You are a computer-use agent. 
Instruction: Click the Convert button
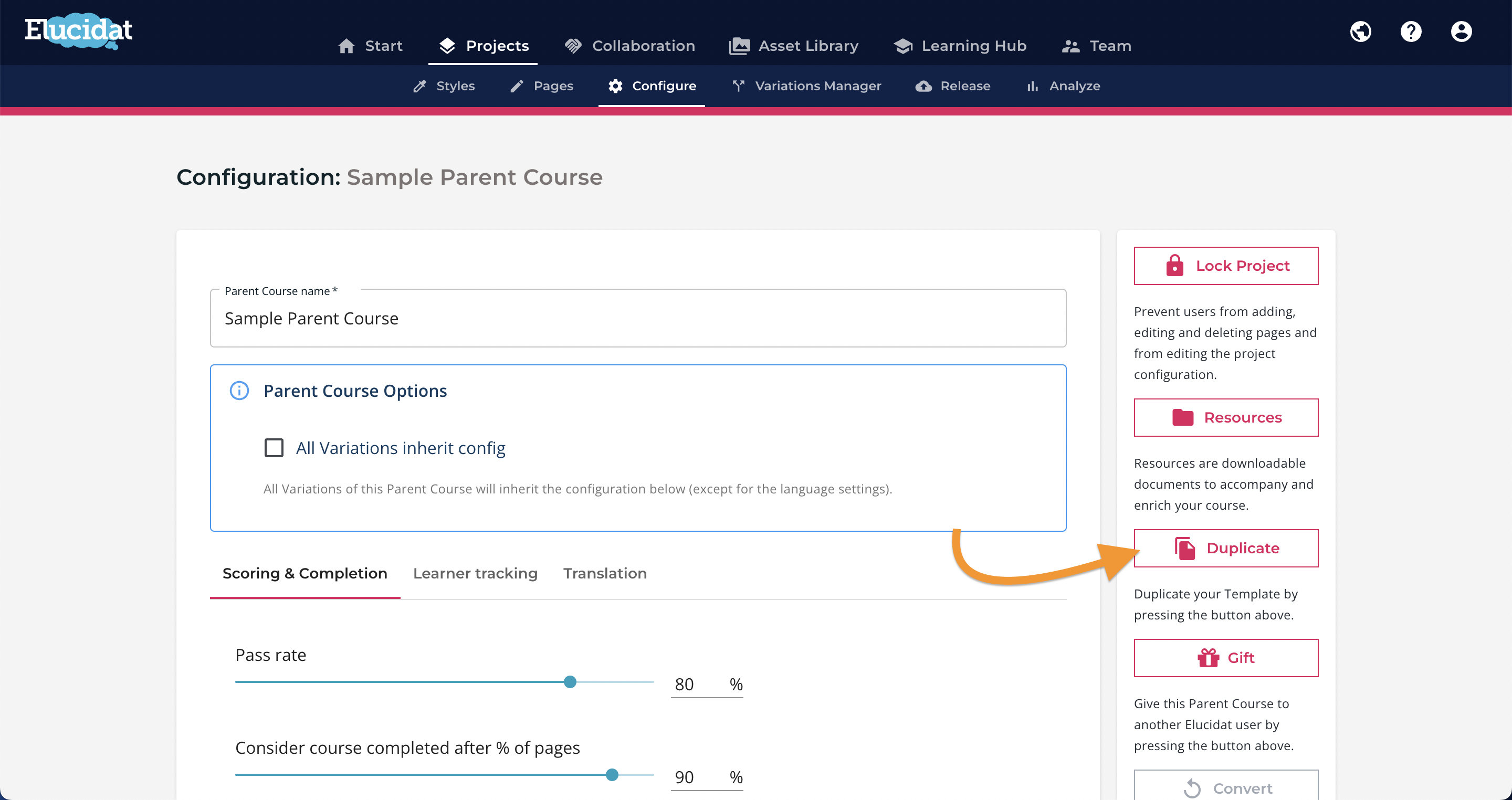[1225, 786]
